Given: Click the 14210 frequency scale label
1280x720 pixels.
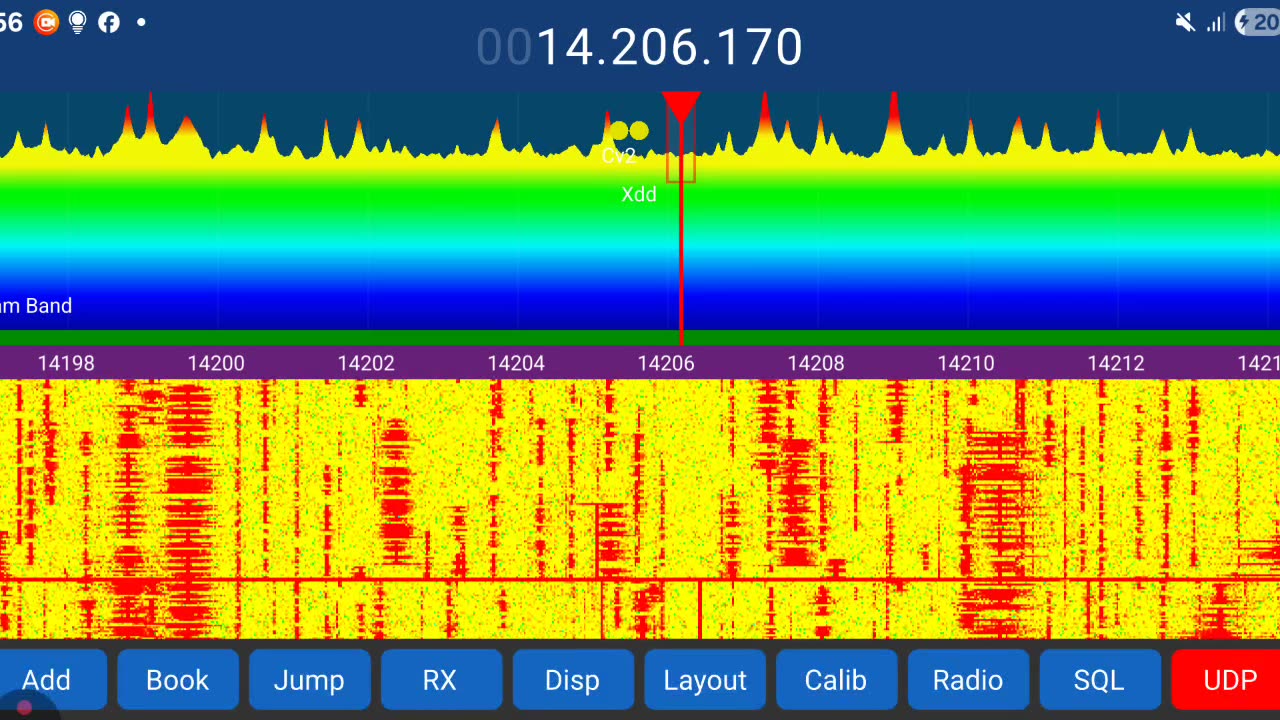Looking at the screenshot, I should click(x=966, y=363).
